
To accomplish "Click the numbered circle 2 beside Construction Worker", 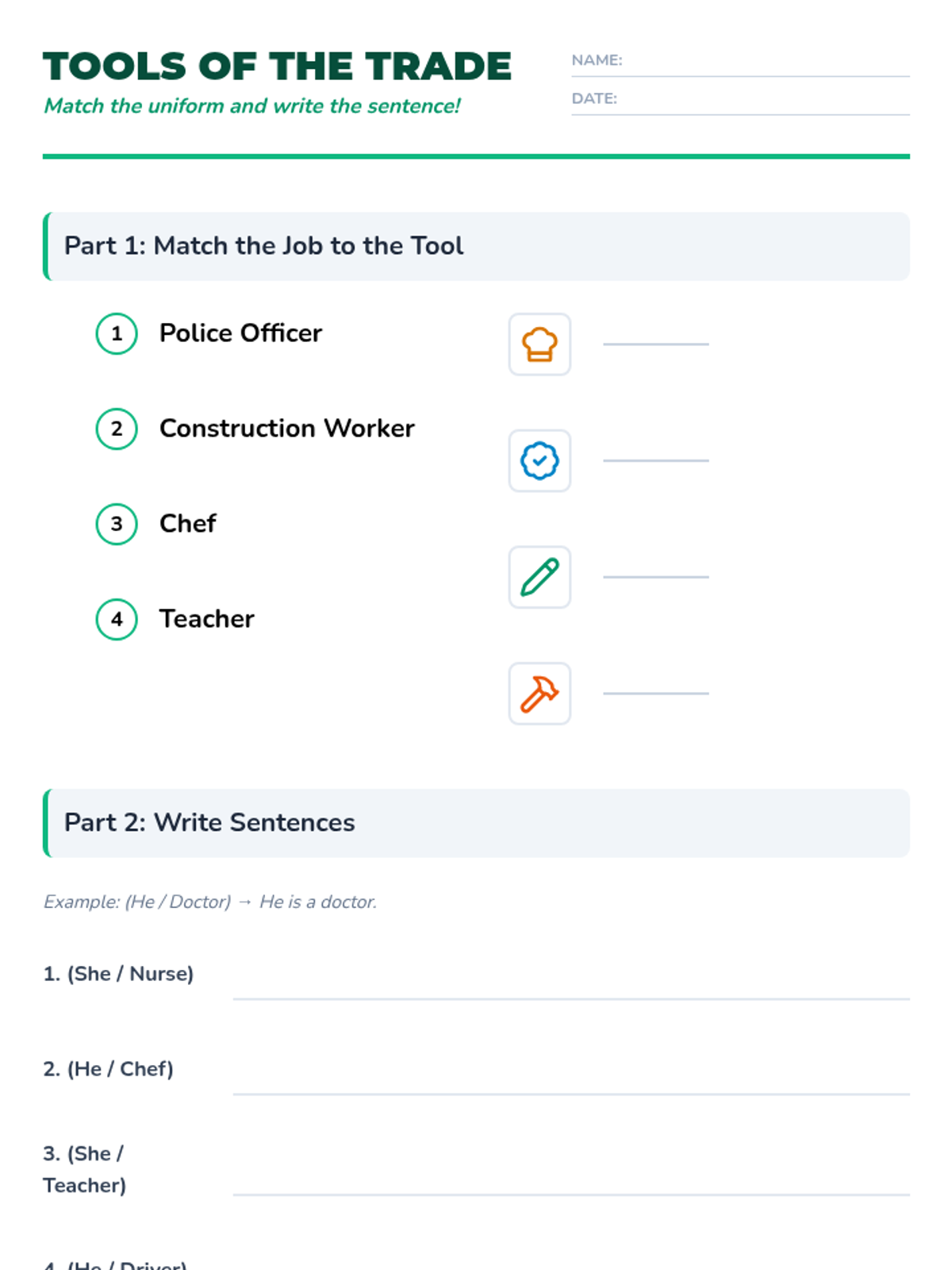I will click(117, 429).
